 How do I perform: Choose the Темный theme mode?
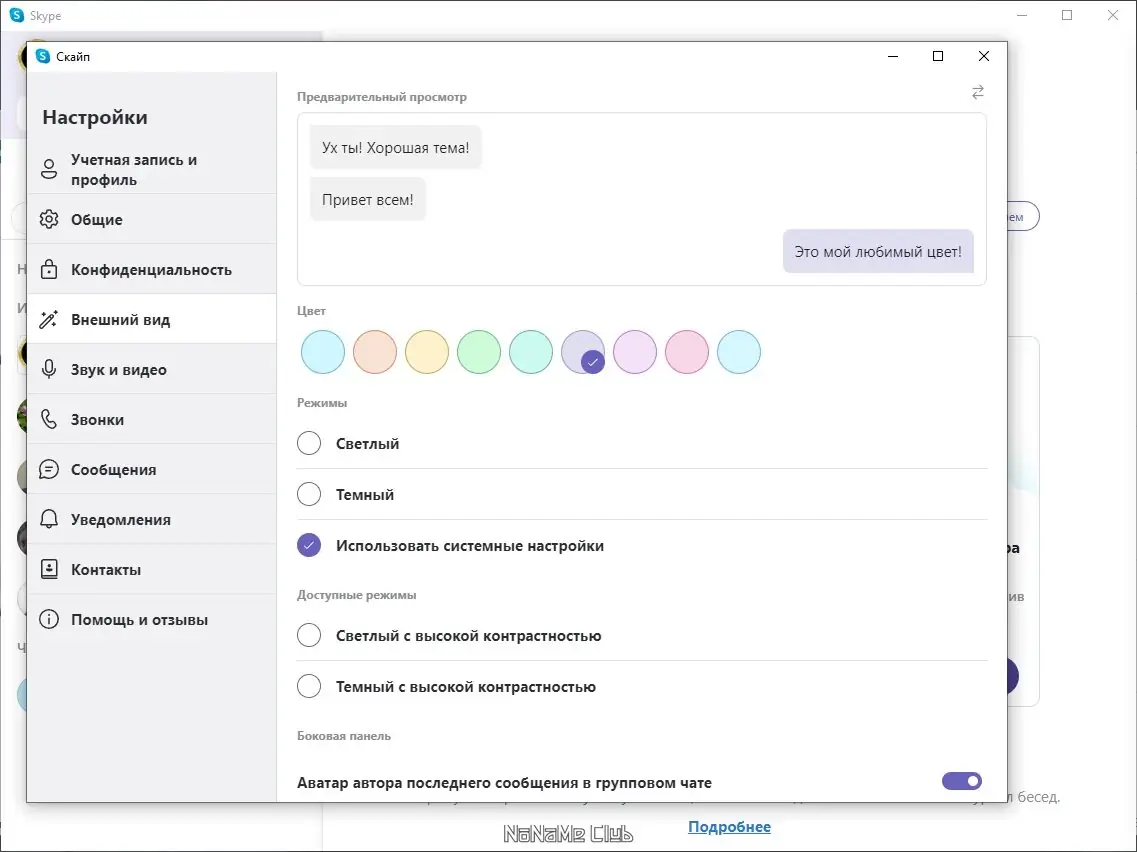tap(309, 493)
